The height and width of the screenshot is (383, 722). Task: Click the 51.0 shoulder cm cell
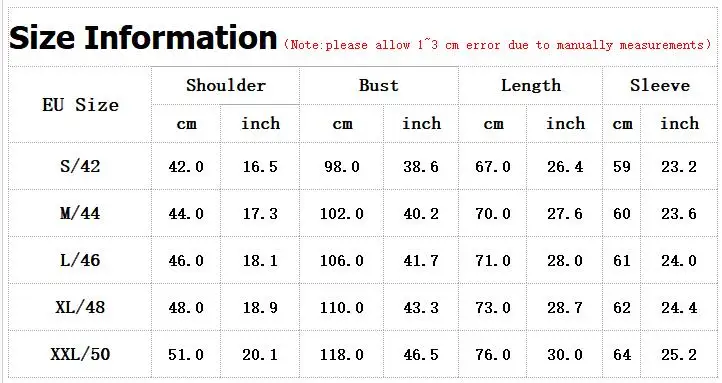(x=186, y=354)
